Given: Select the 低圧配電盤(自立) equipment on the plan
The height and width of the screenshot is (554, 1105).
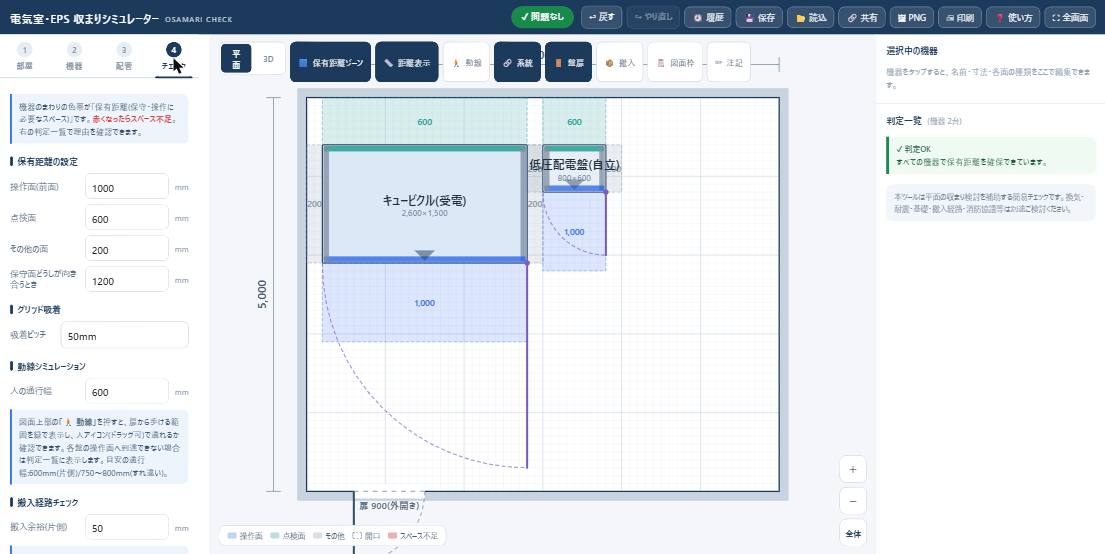Looking at the screenshot, I should click(x=574, y=168).
